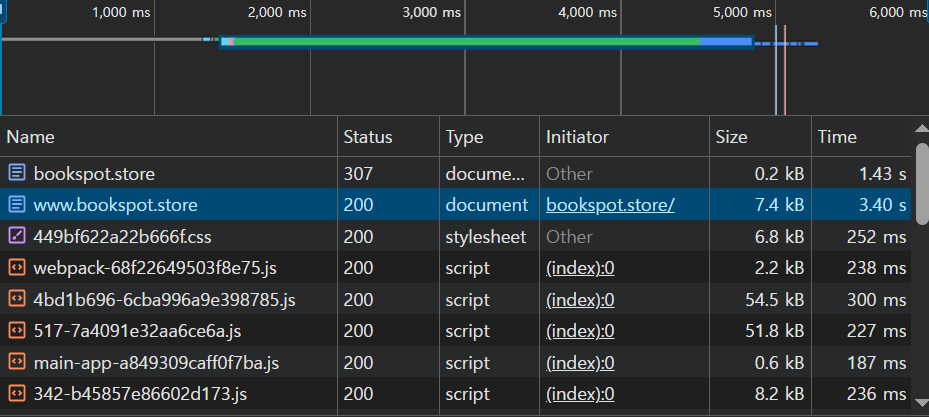The width and height of the screenshot is (929, 417).
Task: Open the bookspot.store/ initiator link
Action: point(610,205)
